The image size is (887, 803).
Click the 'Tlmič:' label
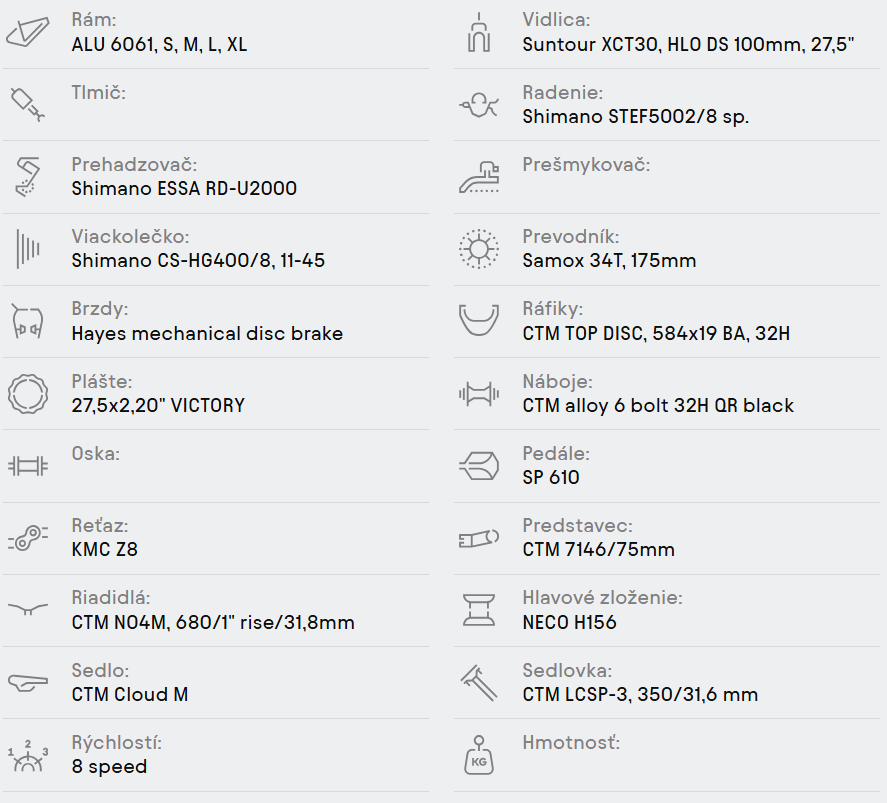(x=98, y=92)
